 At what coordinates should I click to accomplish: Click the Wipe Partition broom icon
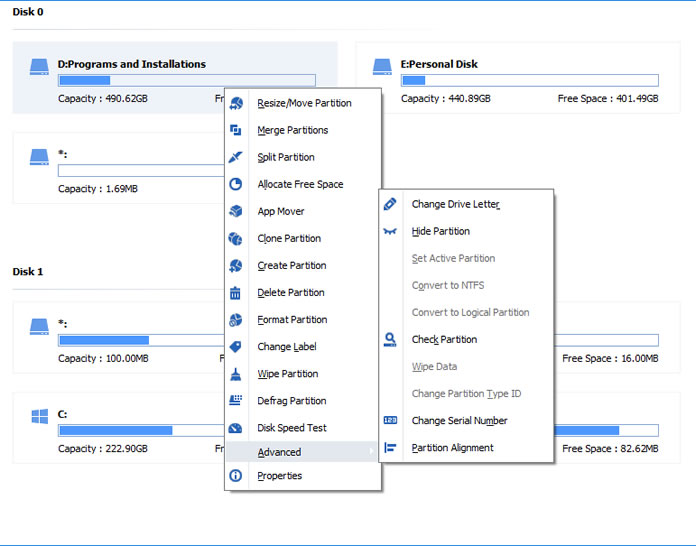pyautogui.click(x=236, y=374)
